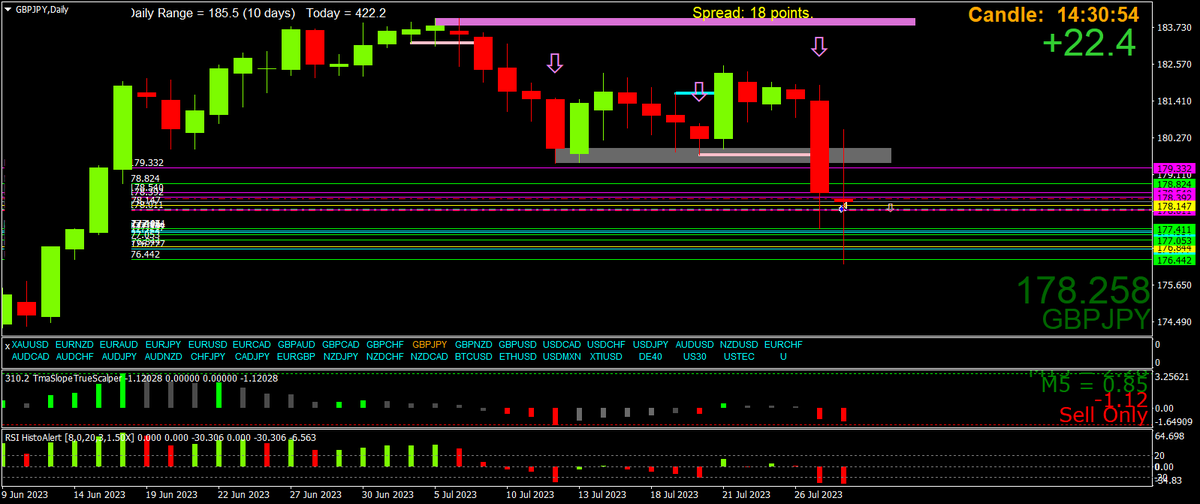Switch to EURGBP pair

296,356
